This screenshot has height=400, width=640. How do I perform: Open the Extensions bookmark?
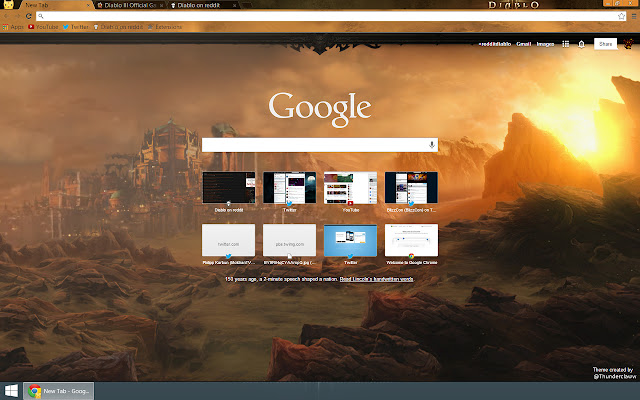click(164, 27)
